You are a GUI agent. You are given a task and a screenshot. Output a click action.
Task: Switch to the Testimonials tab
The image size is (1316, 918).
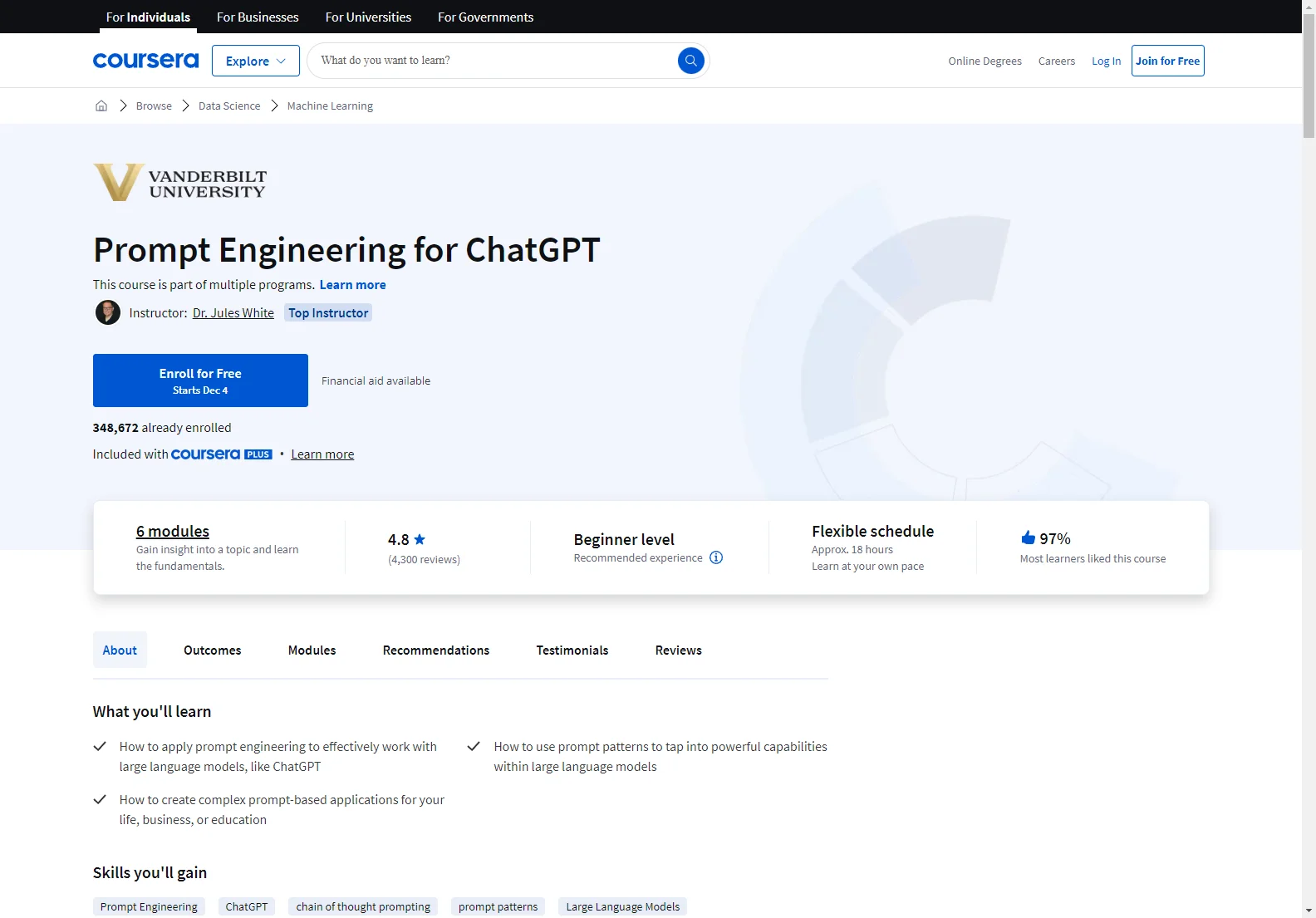[x=572, y=650]
